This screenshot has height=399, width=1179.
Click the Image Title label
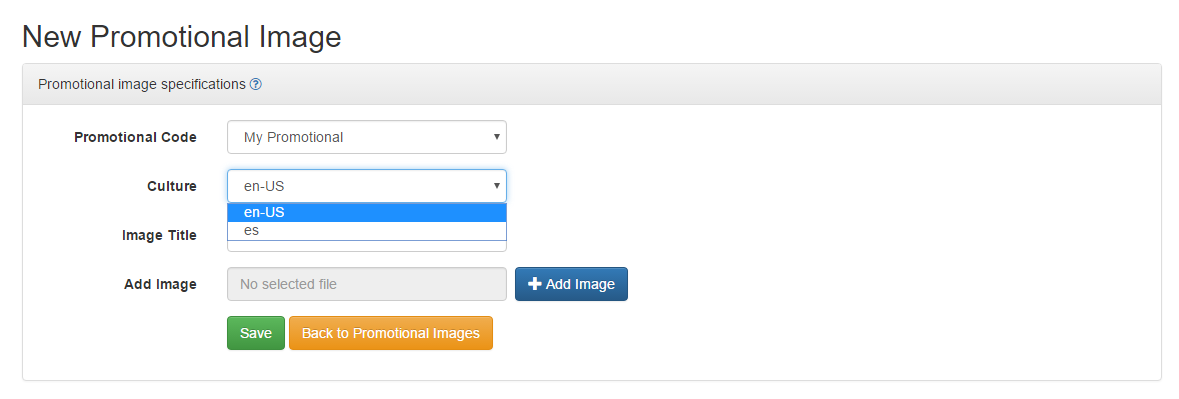pos(159,235)
